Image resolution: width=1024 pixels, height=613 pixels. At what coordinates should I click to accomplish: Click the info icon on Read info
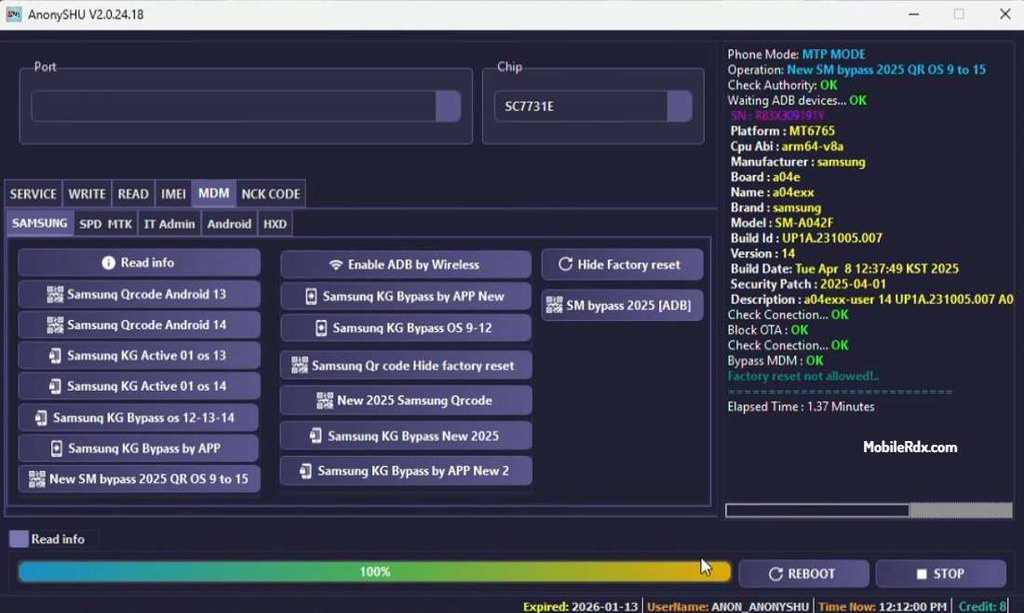click(x=108, y=262)
